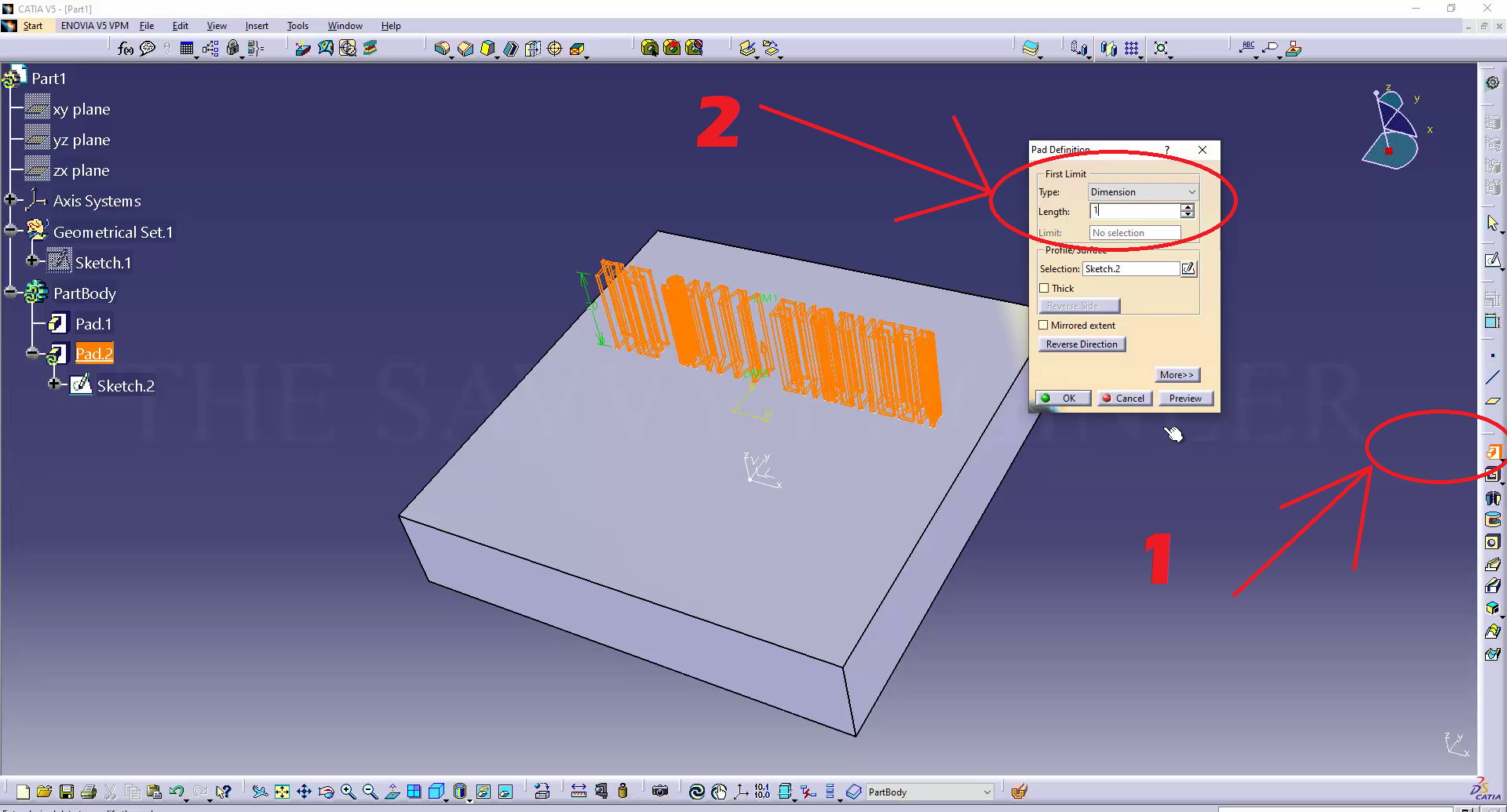Click the Measure Between ruler icon
Viewport: 1507px width, 812px height.
(578, 792)
